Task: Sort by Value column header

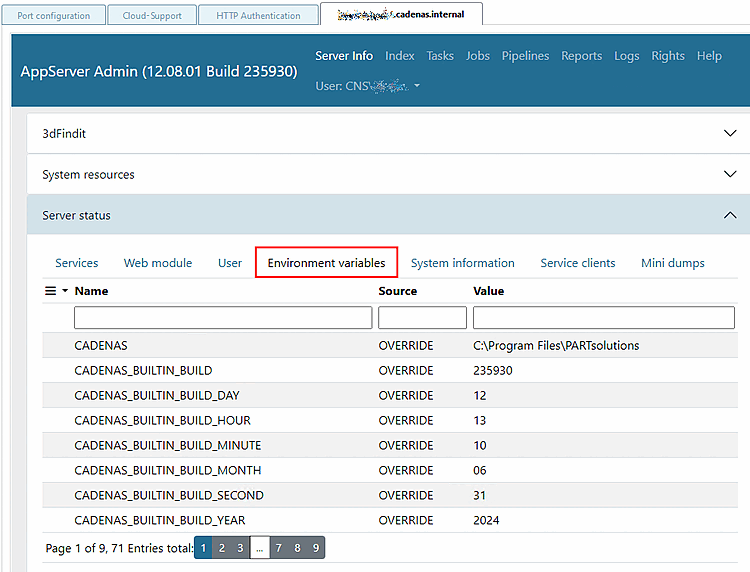Action: tap(488, 291)
